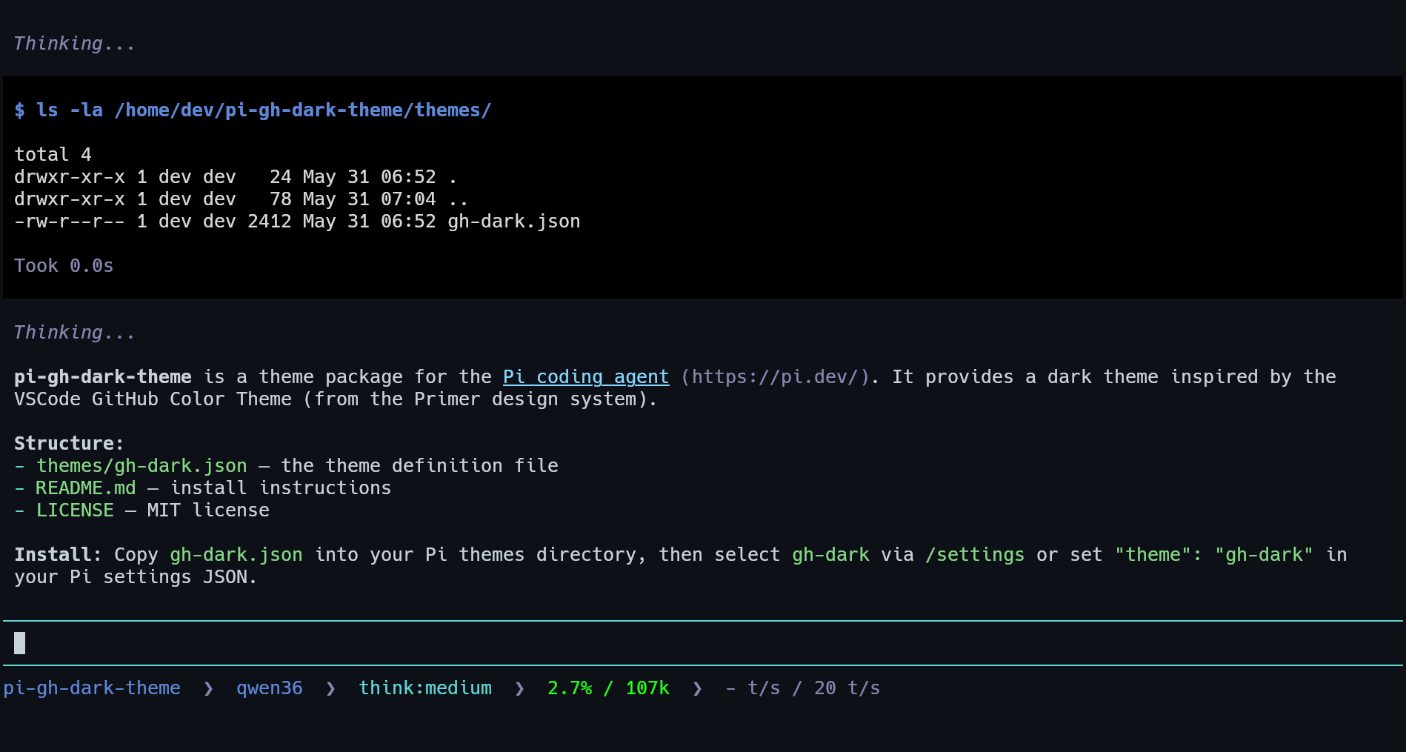
Task: Click the themes/gh-dark.json structure entry
Action: pyautogui.click(x=141, y=466)
